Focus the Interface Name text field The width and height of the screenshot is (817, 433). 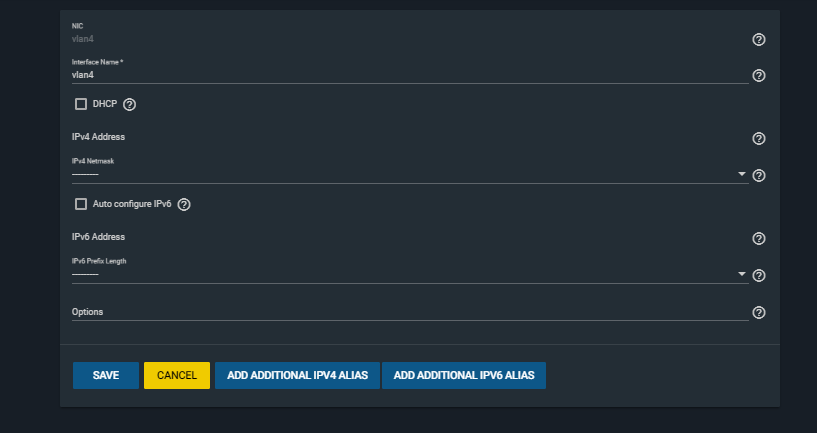coord(400,74)
